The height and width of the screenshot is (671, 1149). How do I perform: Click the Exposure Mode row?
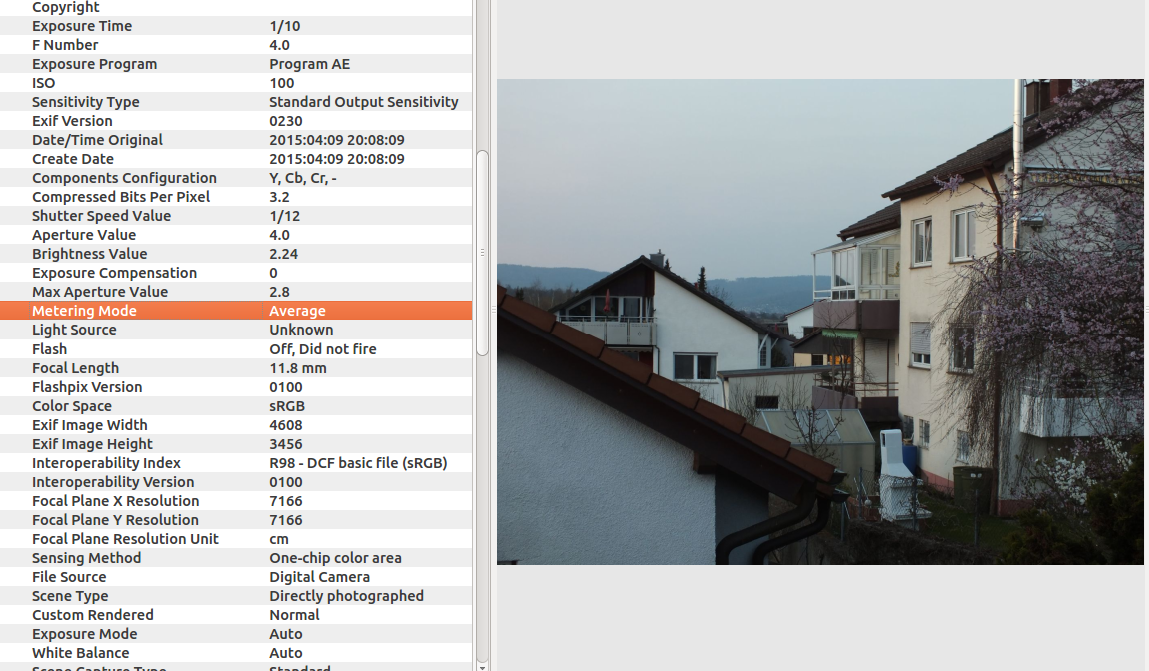[236, 634]
